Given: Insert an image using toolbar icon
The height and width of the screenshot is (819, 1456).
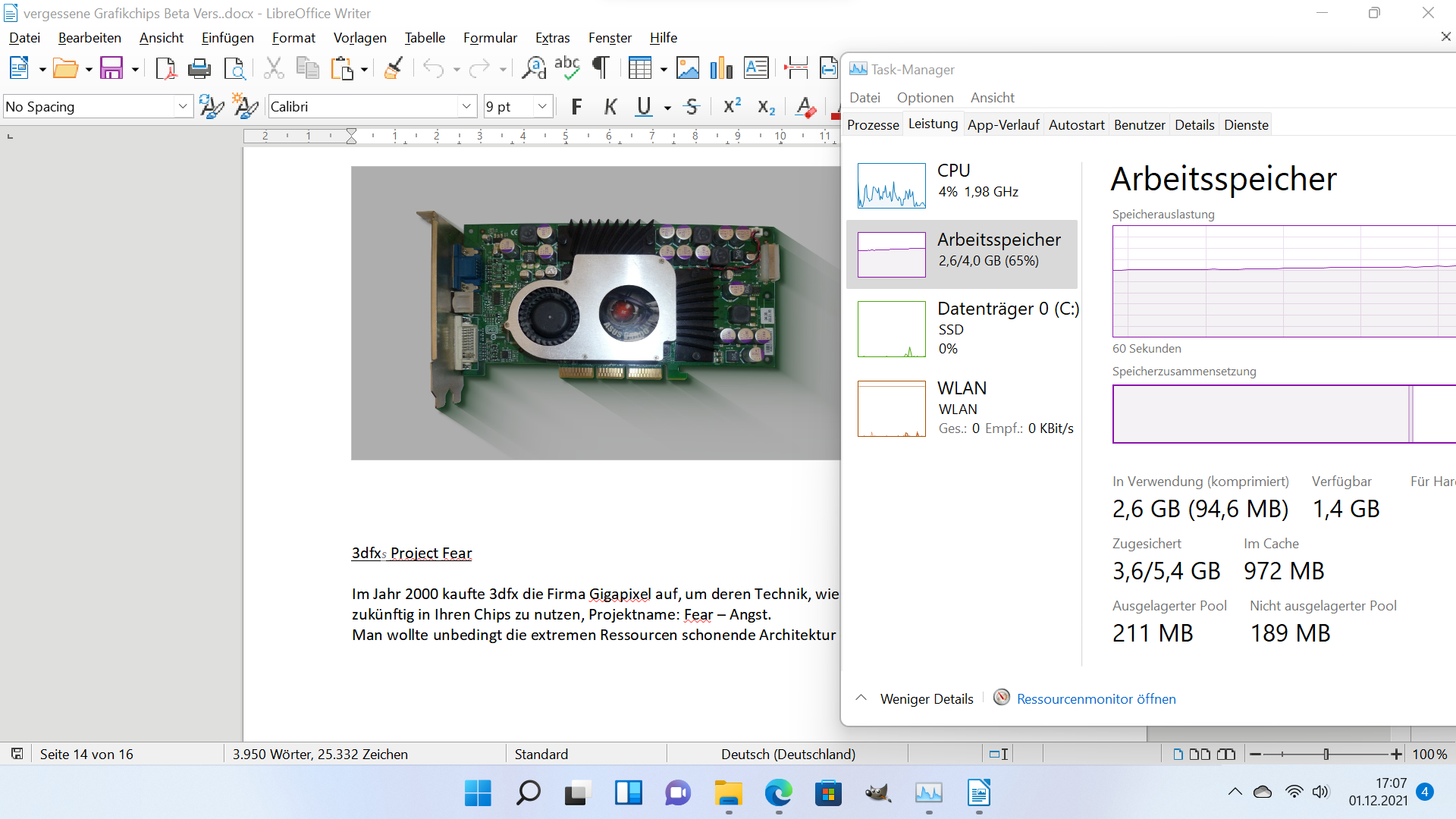Looking at the screenshot, I should 688,69.
